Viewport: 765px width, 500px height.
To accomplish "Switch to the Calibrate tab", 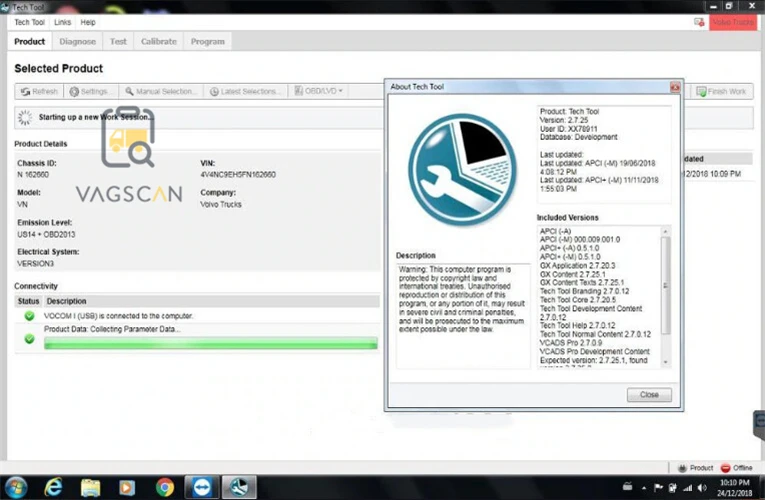I will [x=159, y=41].
